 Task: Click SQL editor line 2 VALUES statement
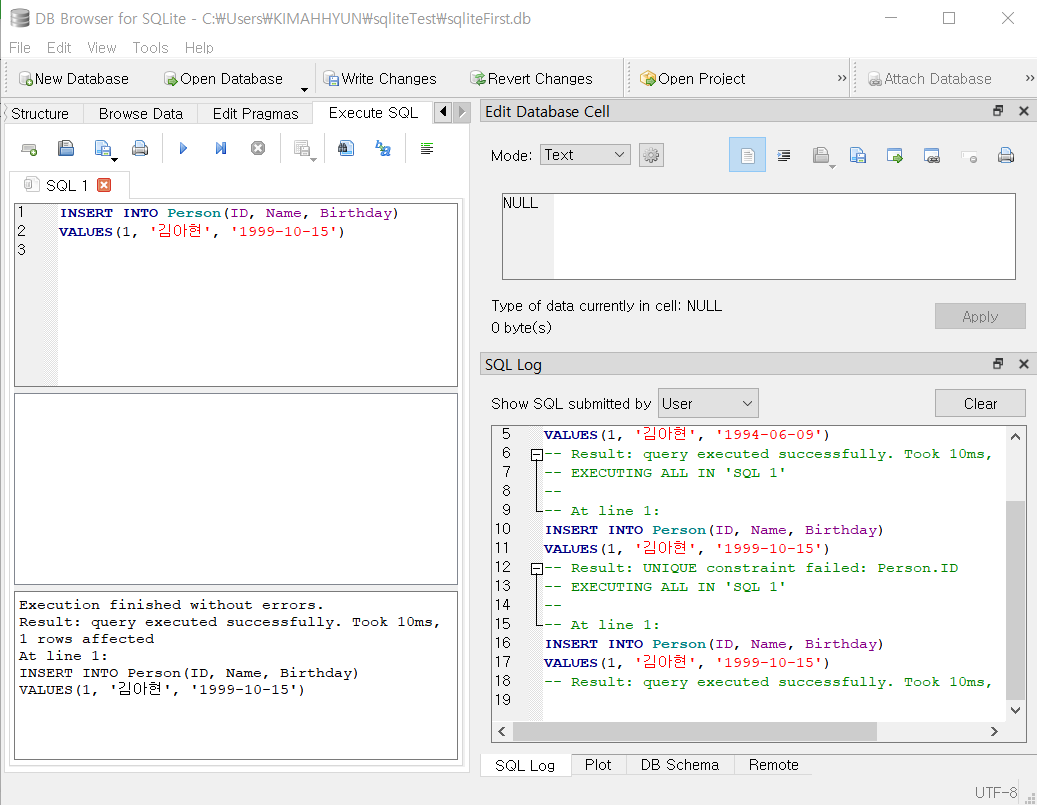pos(202,232)
